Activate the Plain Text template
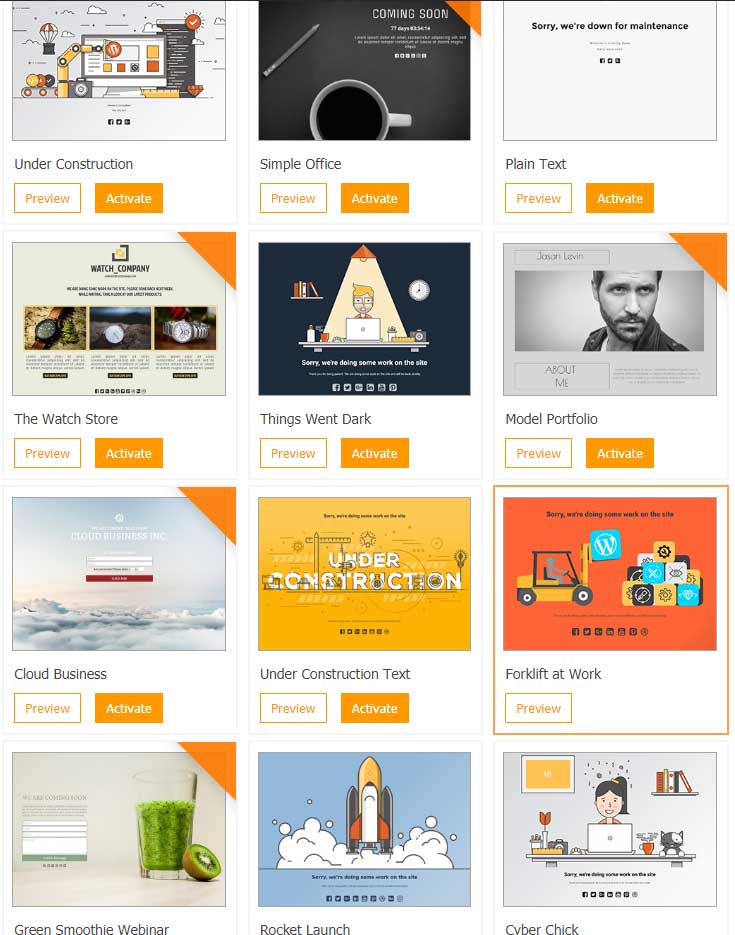 click(620, 198)
